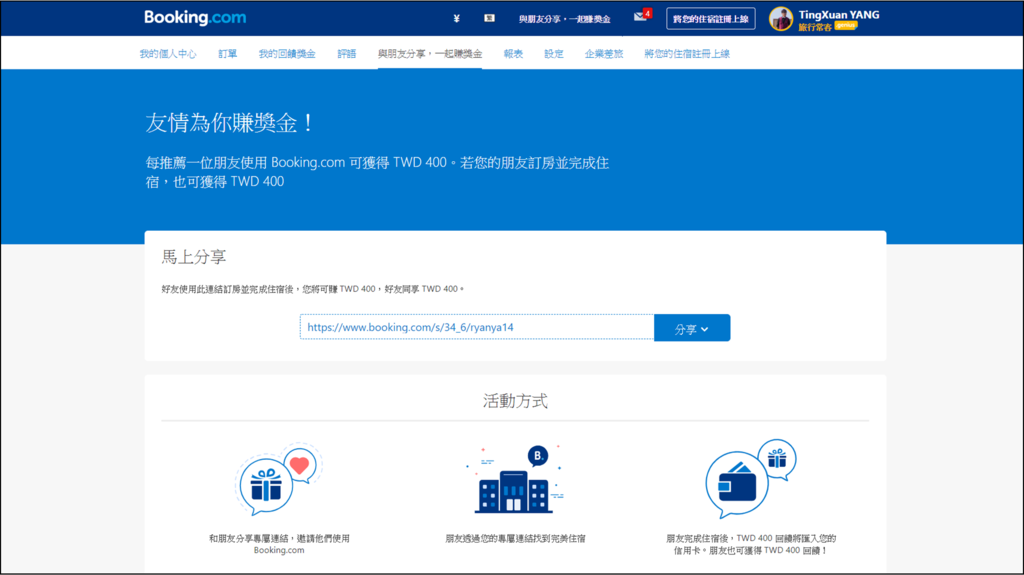
Task: Select 與朋友分享，一起賺獎金 tab
Action: pos(430,54)
